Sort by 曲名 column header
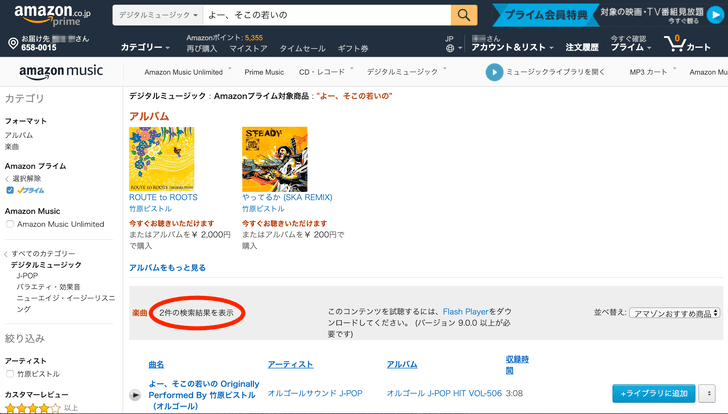The width and height of the screenshot is (728, 414). click(156, 365)
